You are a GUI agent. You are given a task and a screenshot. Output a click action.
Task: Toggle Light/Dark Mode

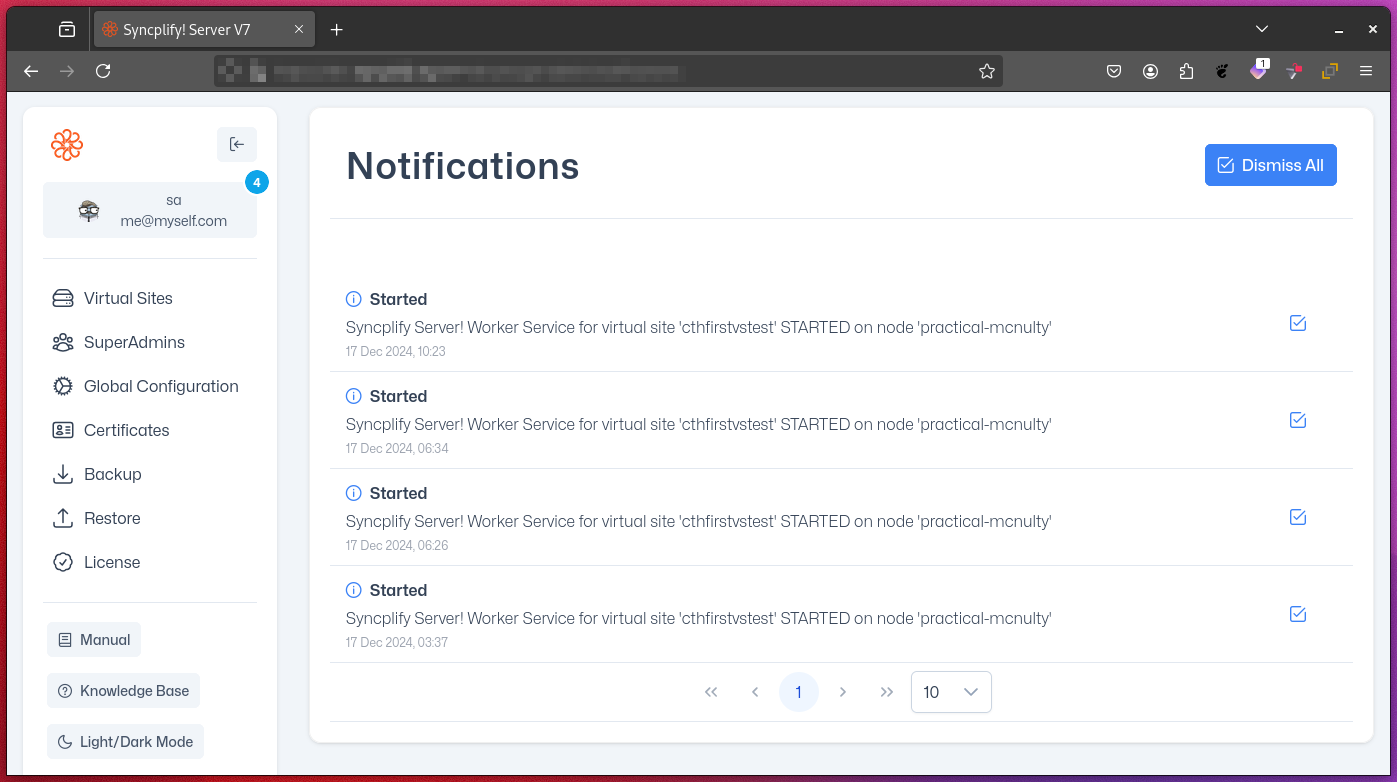pos(125,741)
